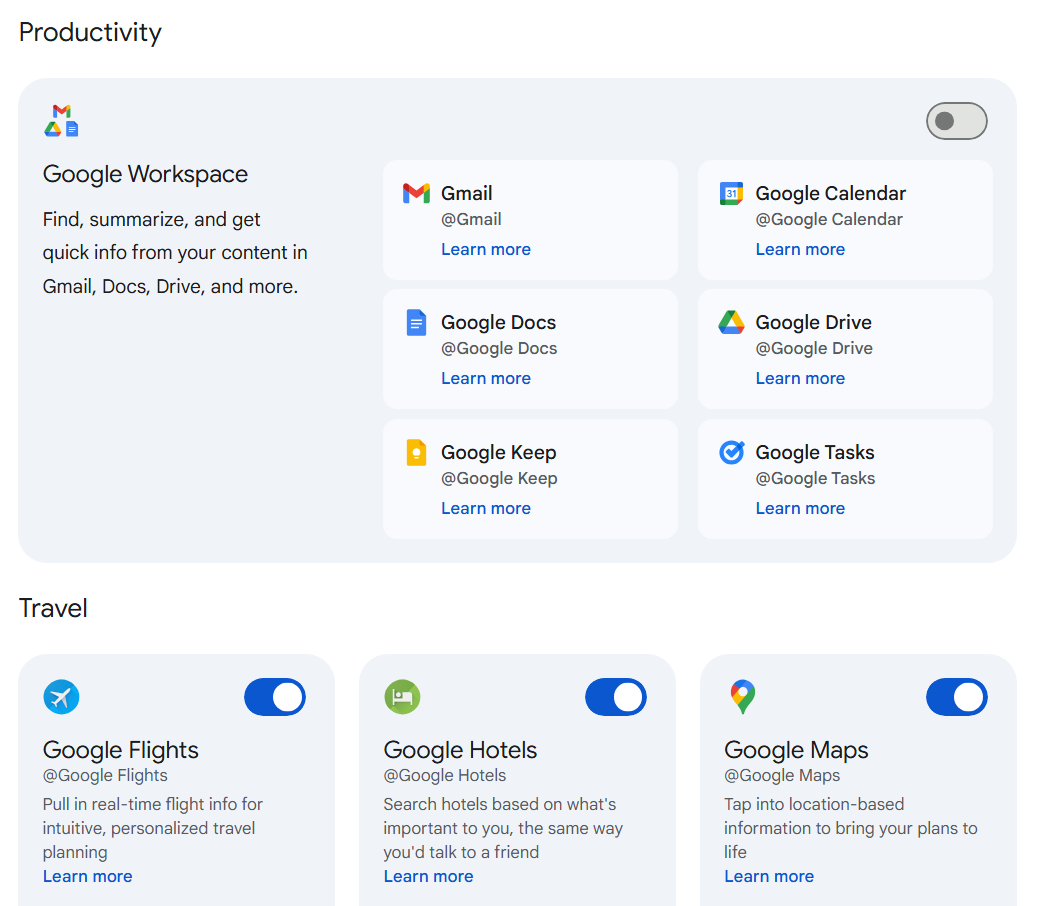Select the Google Tasks icon
This screenshot has height=906, width=1041.
pyautogui.click(x=730, y=452)
